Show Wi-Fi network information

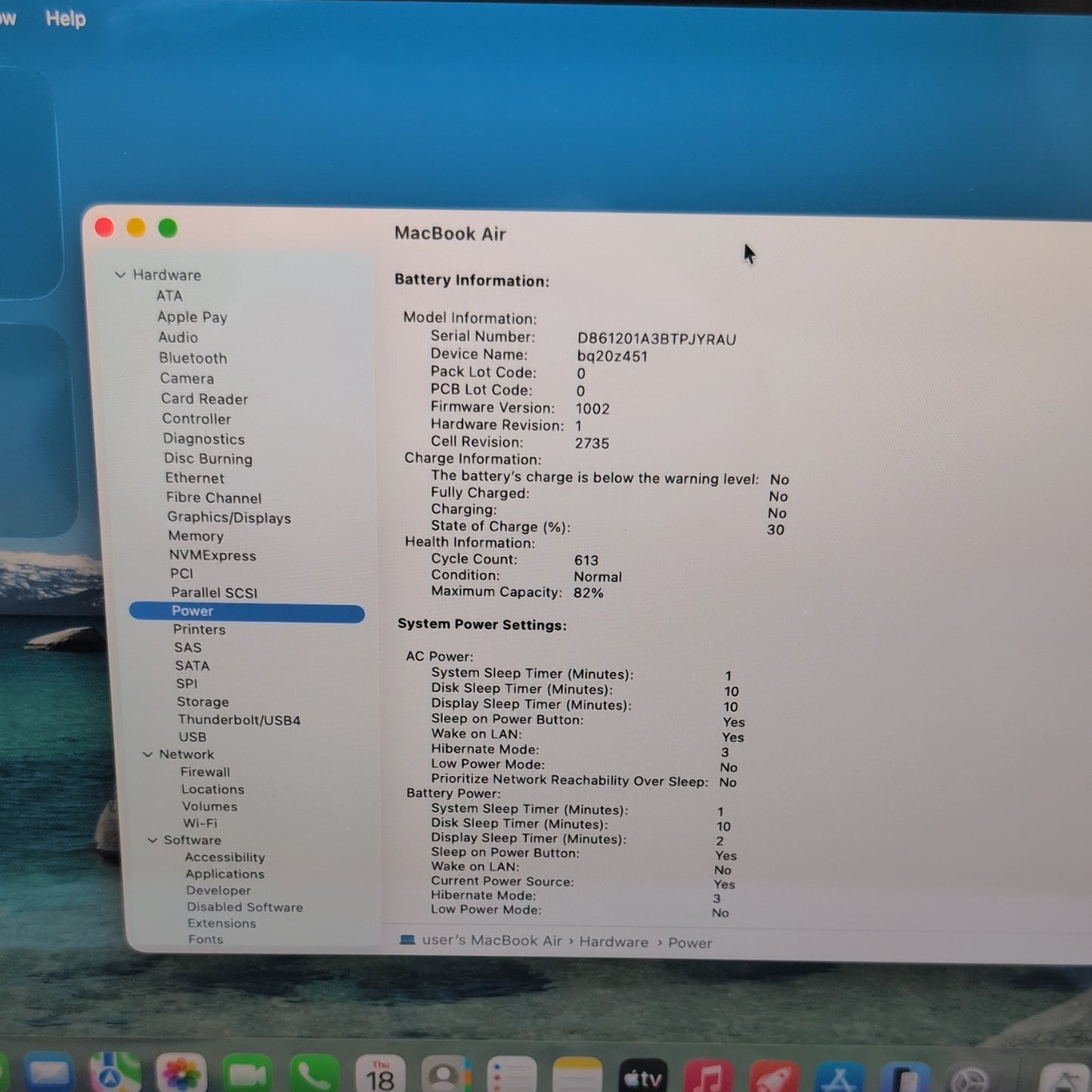200,823
